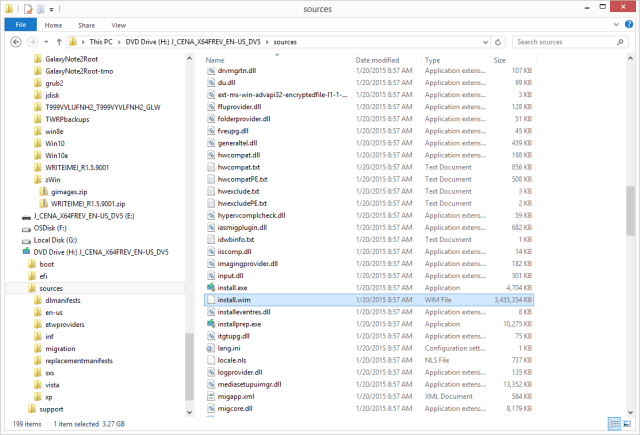Open Help with the question mark icon
640x435 pixels.
(x=629, y=24)
